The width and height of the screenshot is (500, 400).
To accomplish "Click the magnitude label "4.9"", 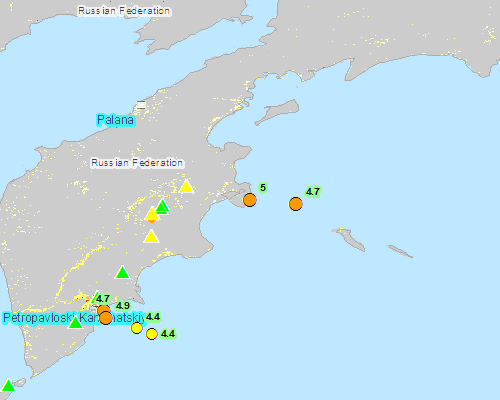I will click(x=123, y=306).
